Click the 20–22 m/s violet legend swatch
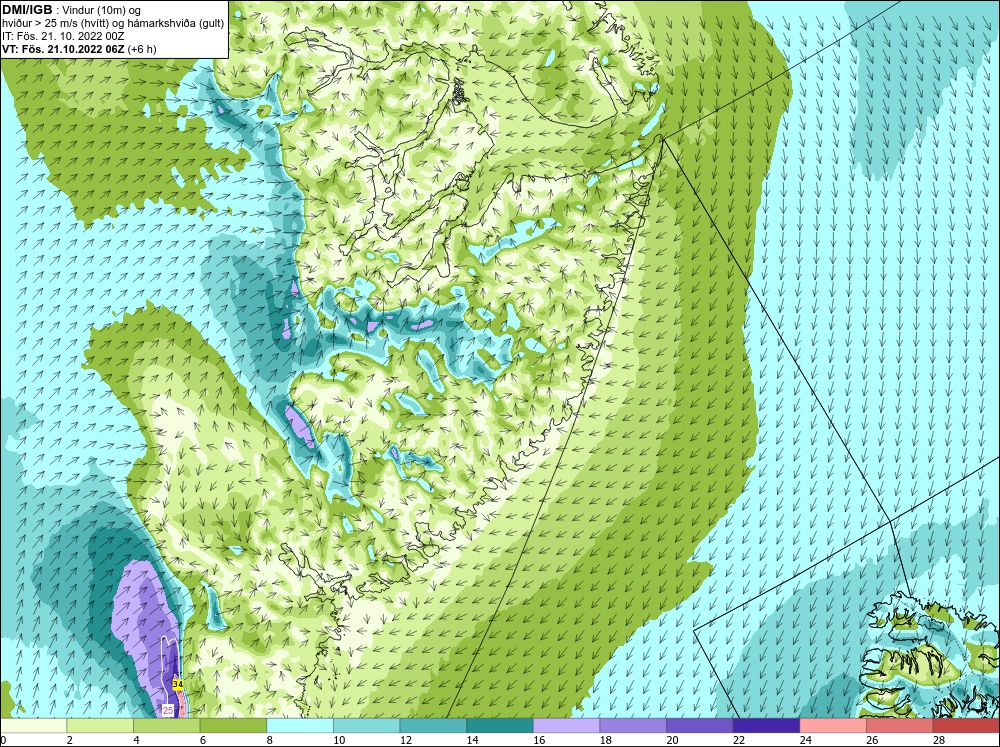Image resolution: width=1000 pixels, height=747 pixels. tap(700, 726)
